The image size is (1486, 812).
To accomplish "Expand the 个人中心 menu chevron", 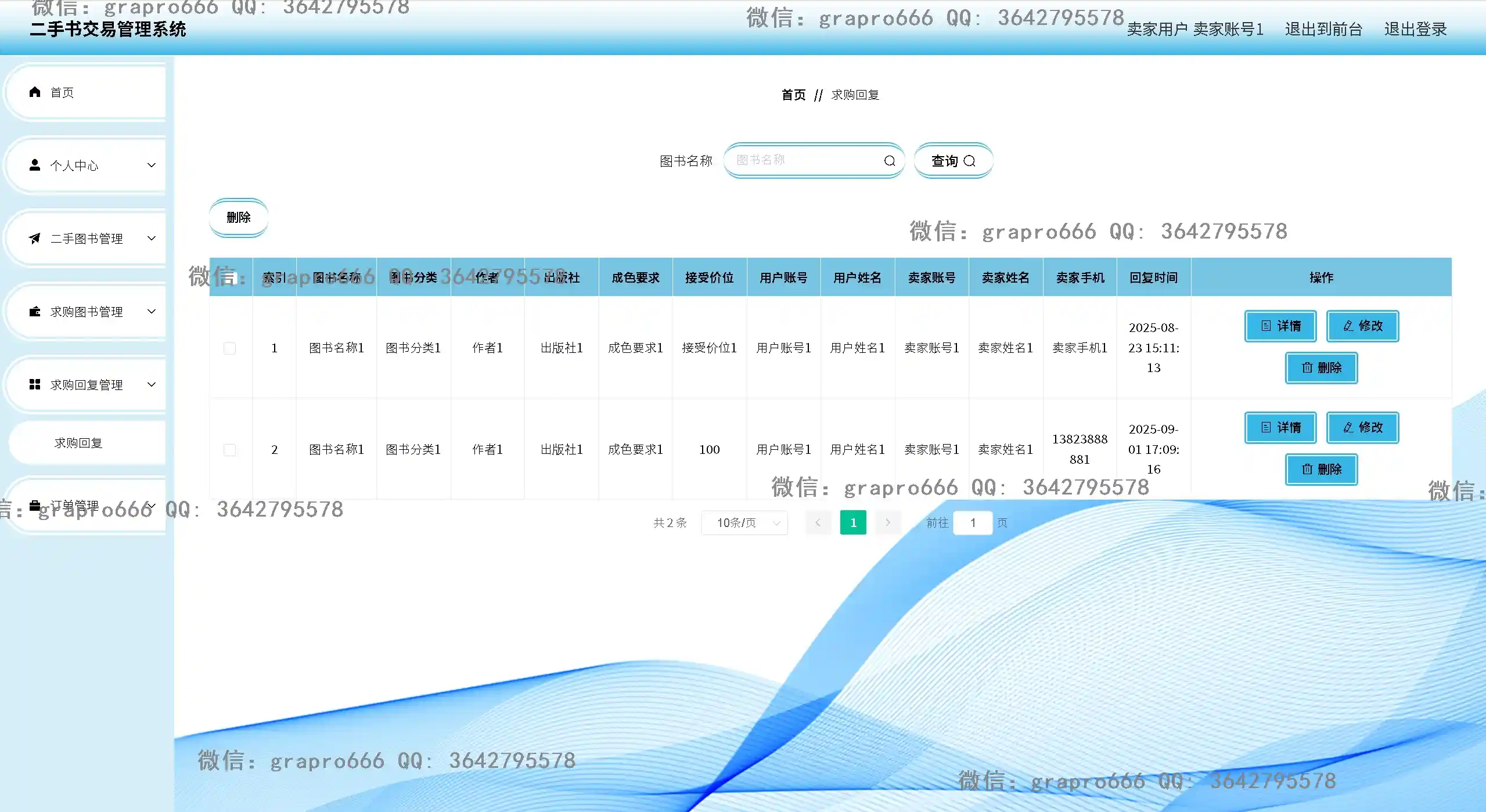I will pos(152,165).
